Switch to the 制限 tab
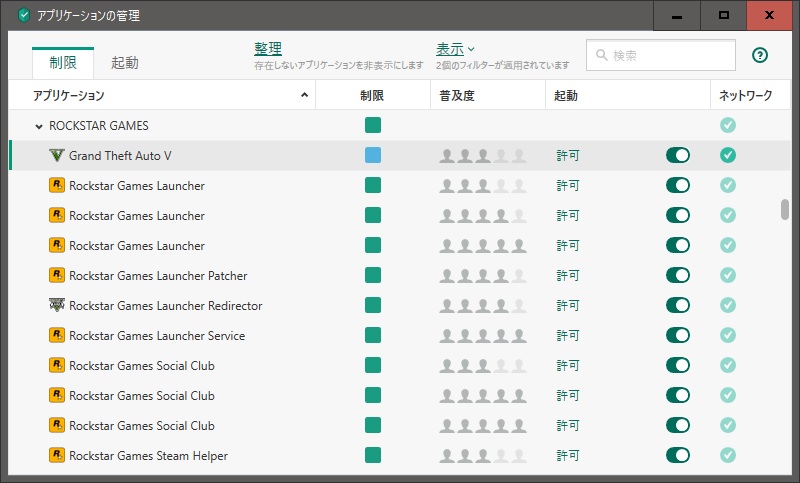The width and height of the screenshot is (800, 483). 63,63
